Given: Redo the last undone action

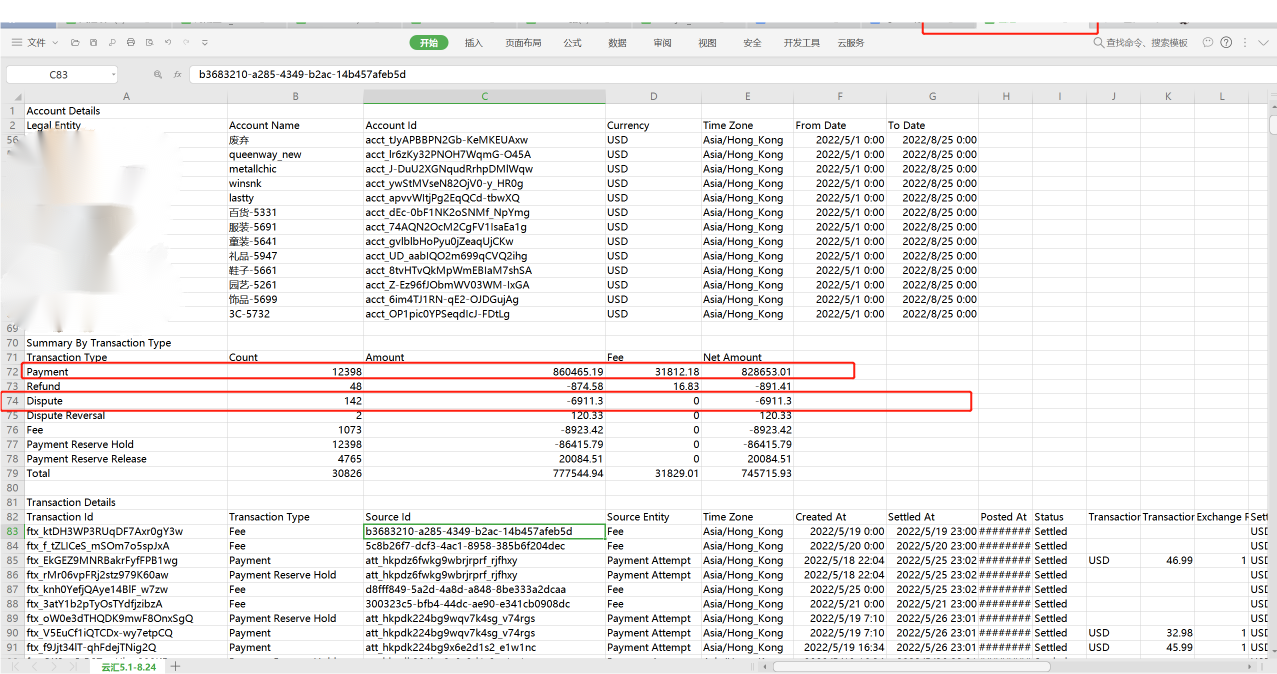Looking at the screenshot, I should pos(186,42).
